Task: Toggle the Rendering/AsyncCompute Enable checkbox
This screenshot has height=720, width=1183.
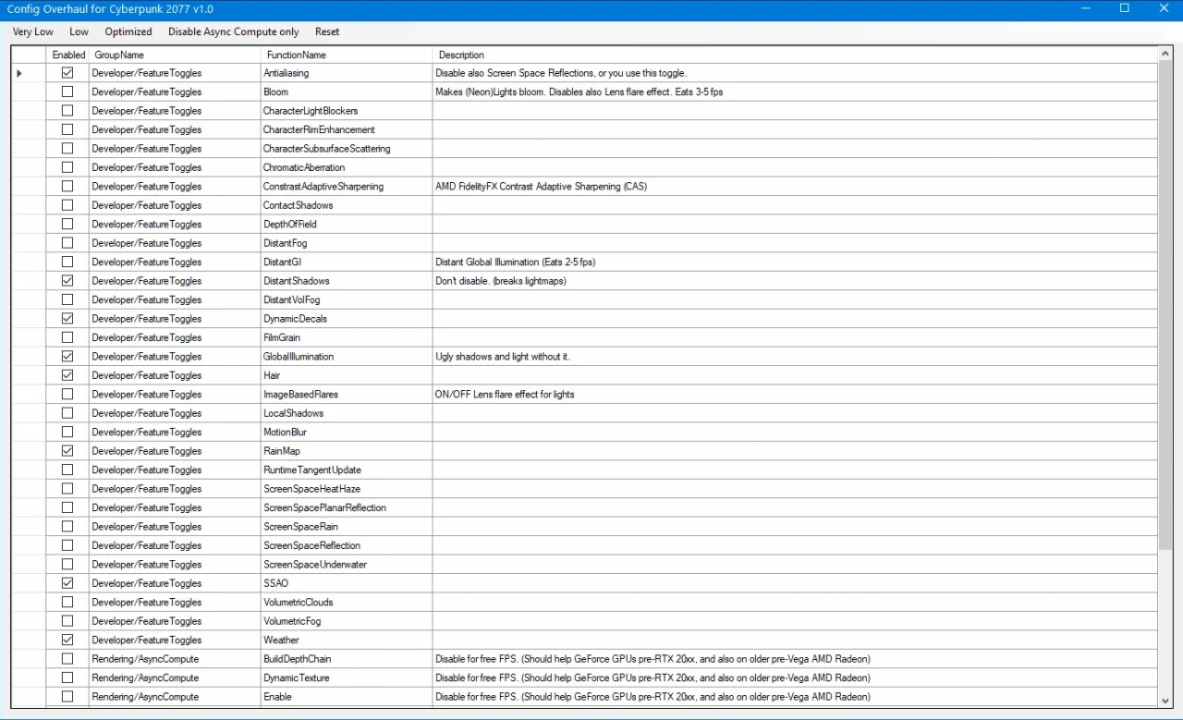Action: [67, 697]
